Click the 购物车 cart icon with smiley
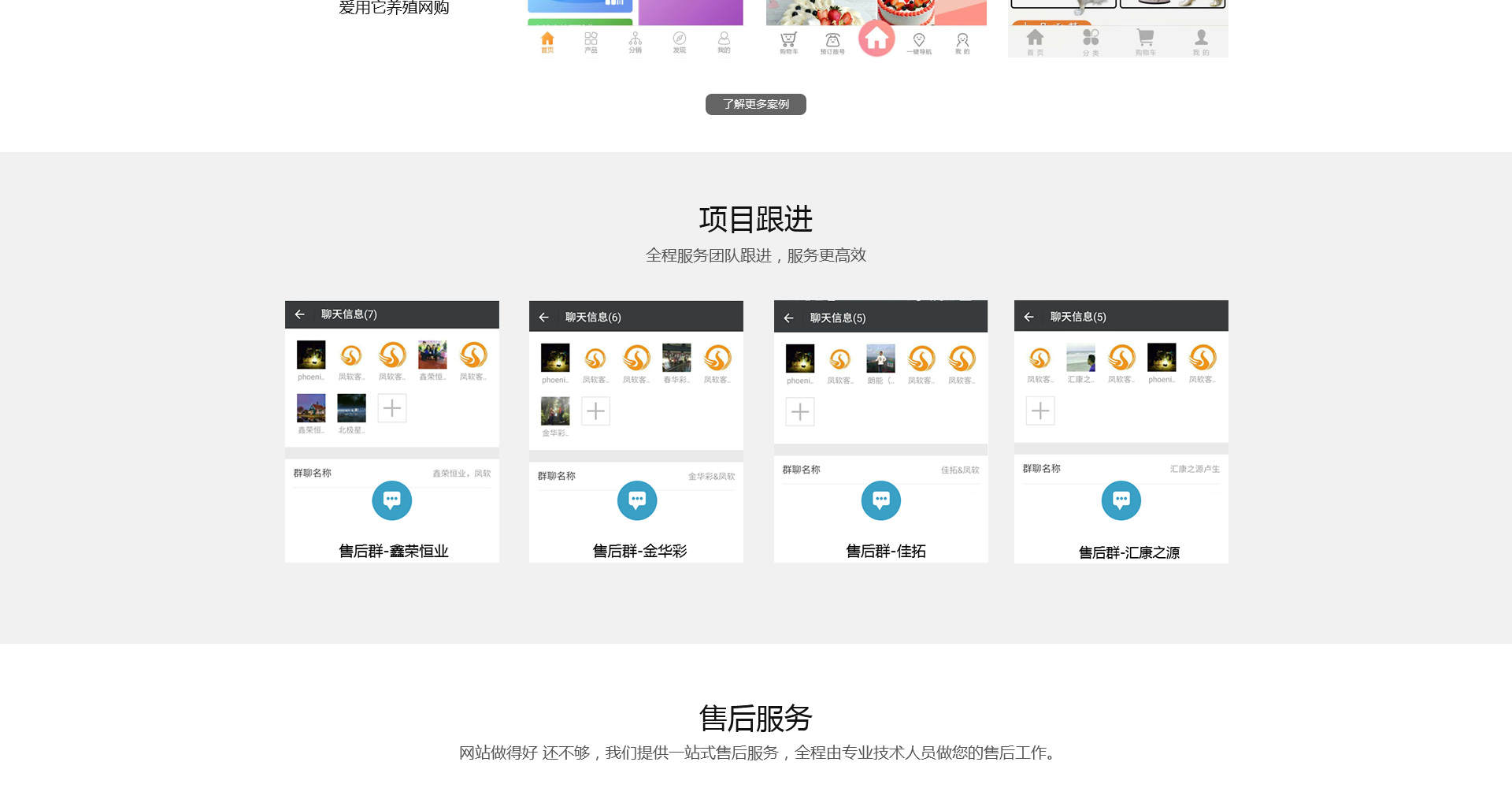This screenshot has height=788, width=1512. 788,42
